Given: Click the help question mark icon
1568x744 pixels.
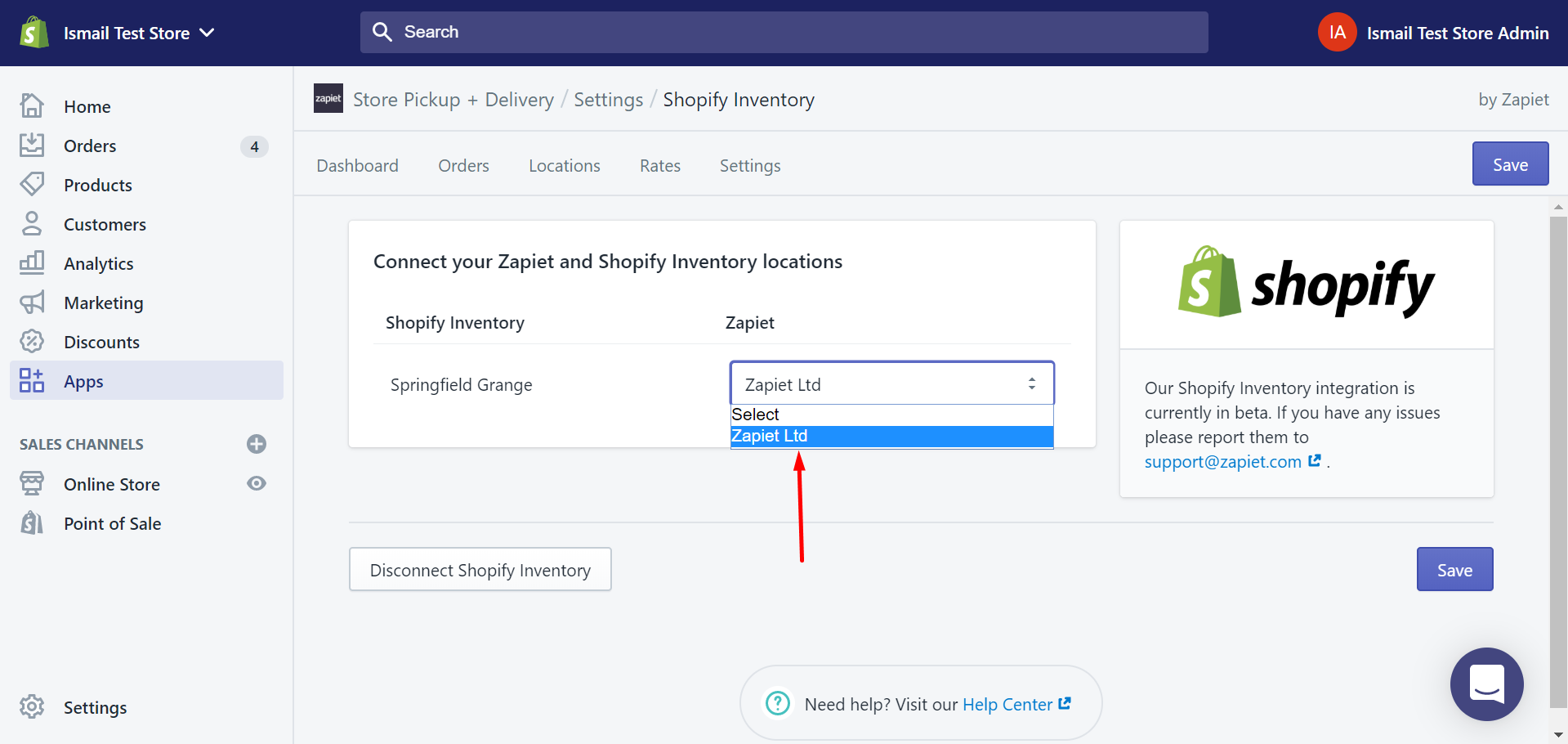Looking at the screenshot, I should pyautogui.click(x=777, y=703).
